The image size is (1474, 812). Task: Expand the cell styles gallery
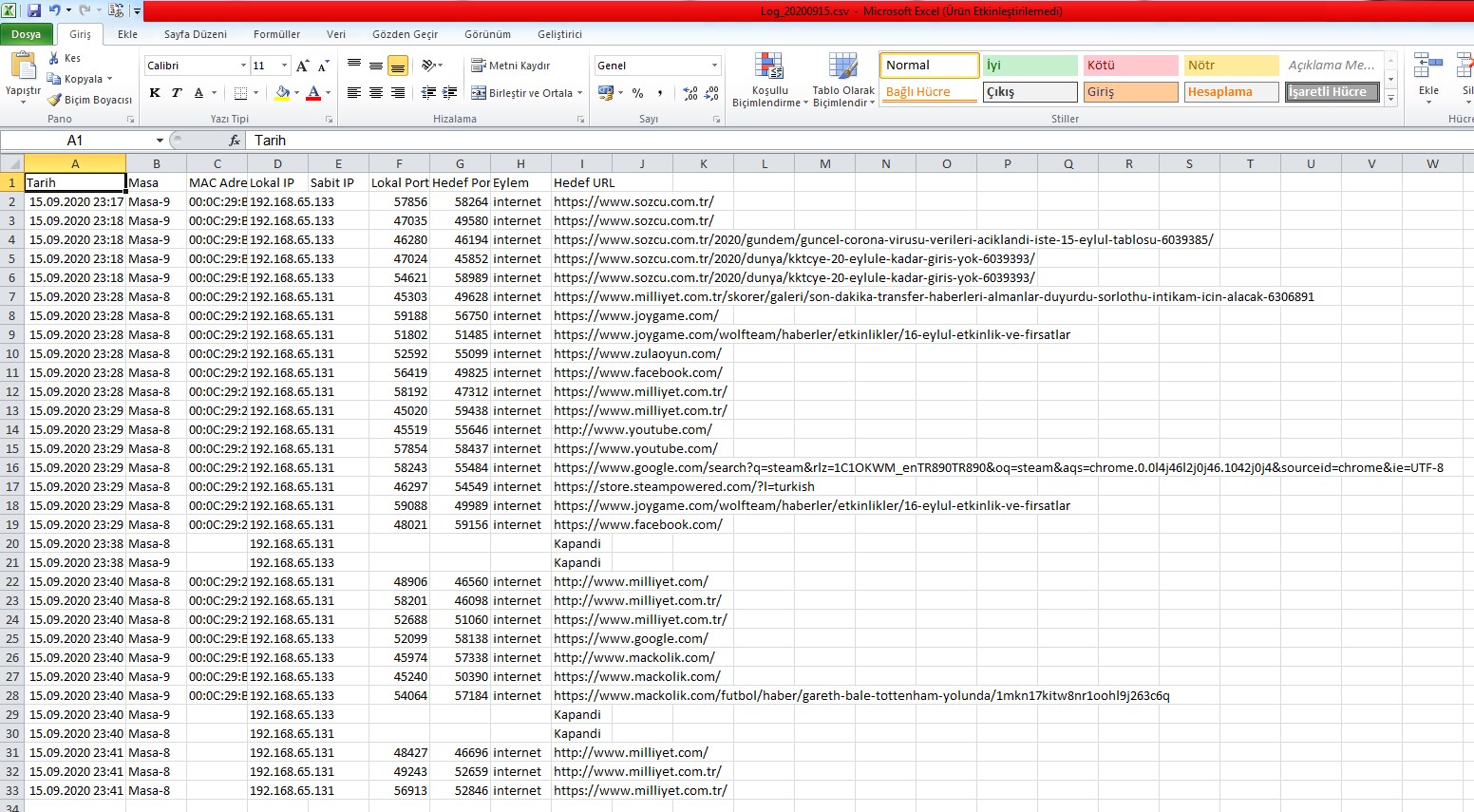coord(1391,99)
